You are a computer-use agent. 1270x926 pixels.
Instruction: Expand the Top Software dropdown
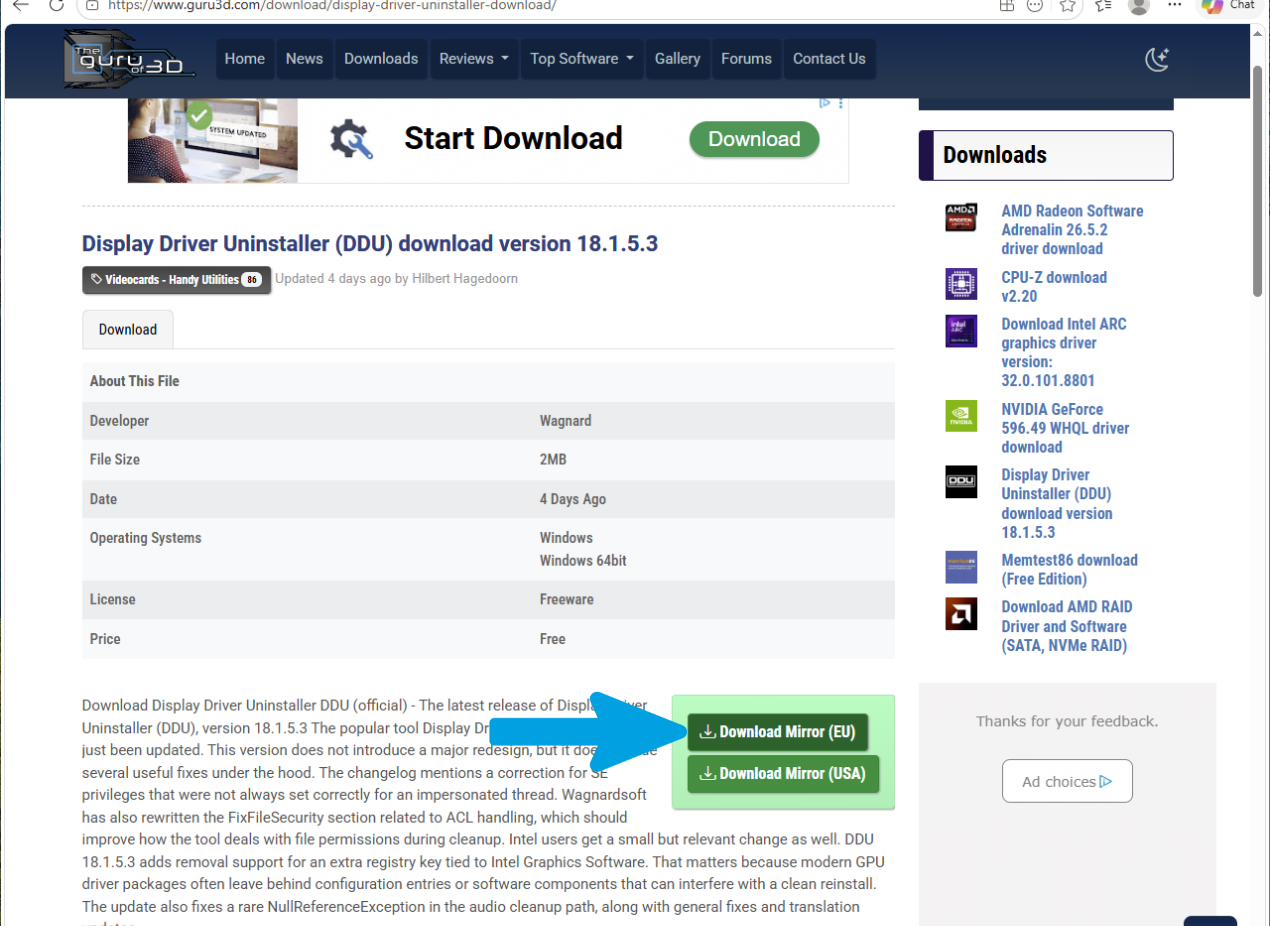click(x=582, y=59)
